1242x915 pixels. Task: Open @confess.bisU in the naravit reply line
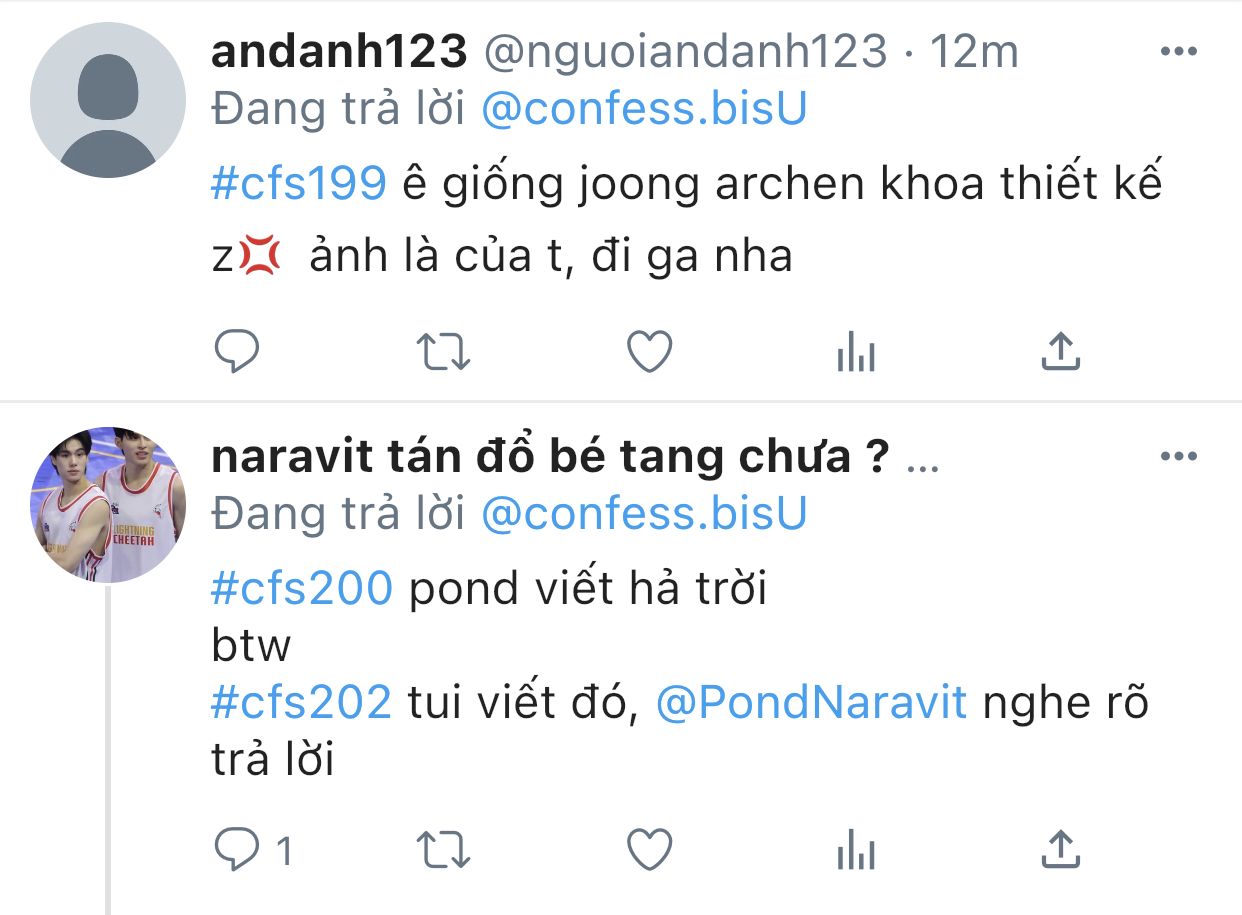point(644,514)
